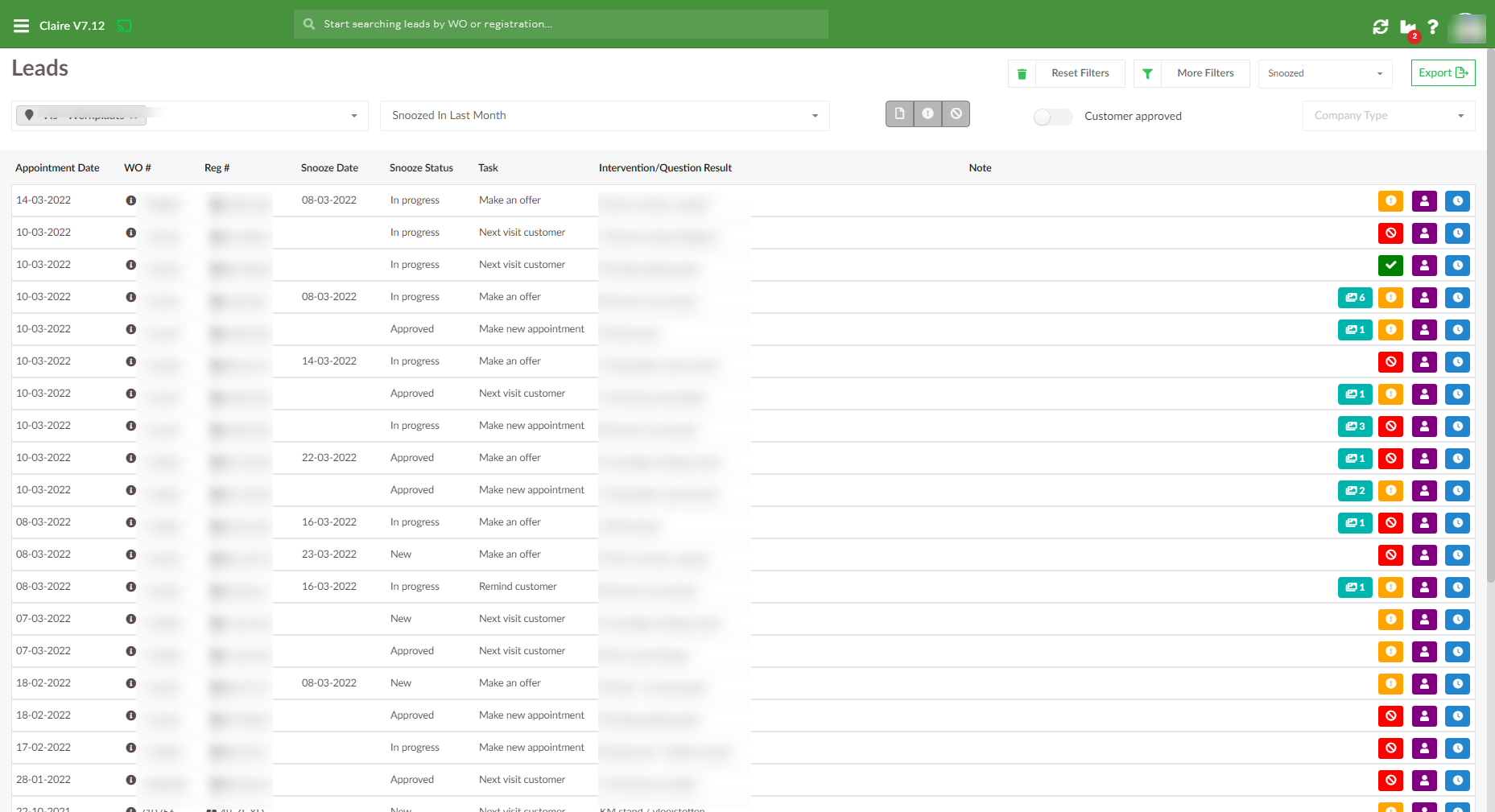The width and height of the screenshot is (1495, 812).
Task: Open the user profile avatar menu
Action: click(1466, 27)
